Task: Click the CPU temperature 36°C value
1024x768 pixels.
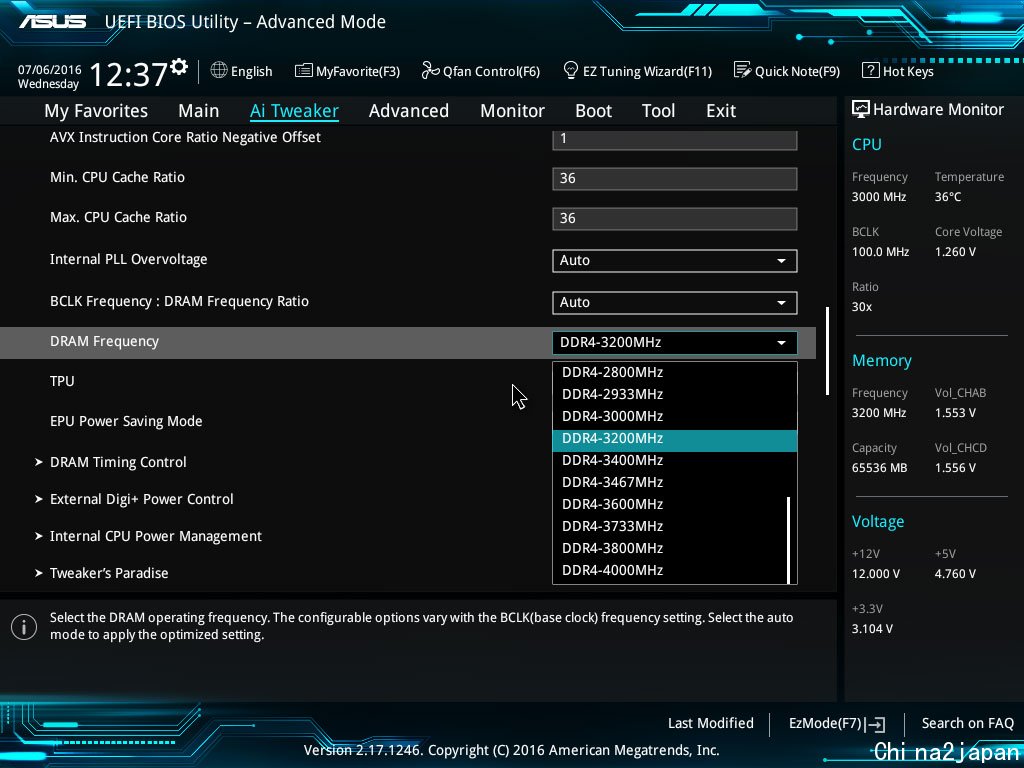Action: (948, 197)
